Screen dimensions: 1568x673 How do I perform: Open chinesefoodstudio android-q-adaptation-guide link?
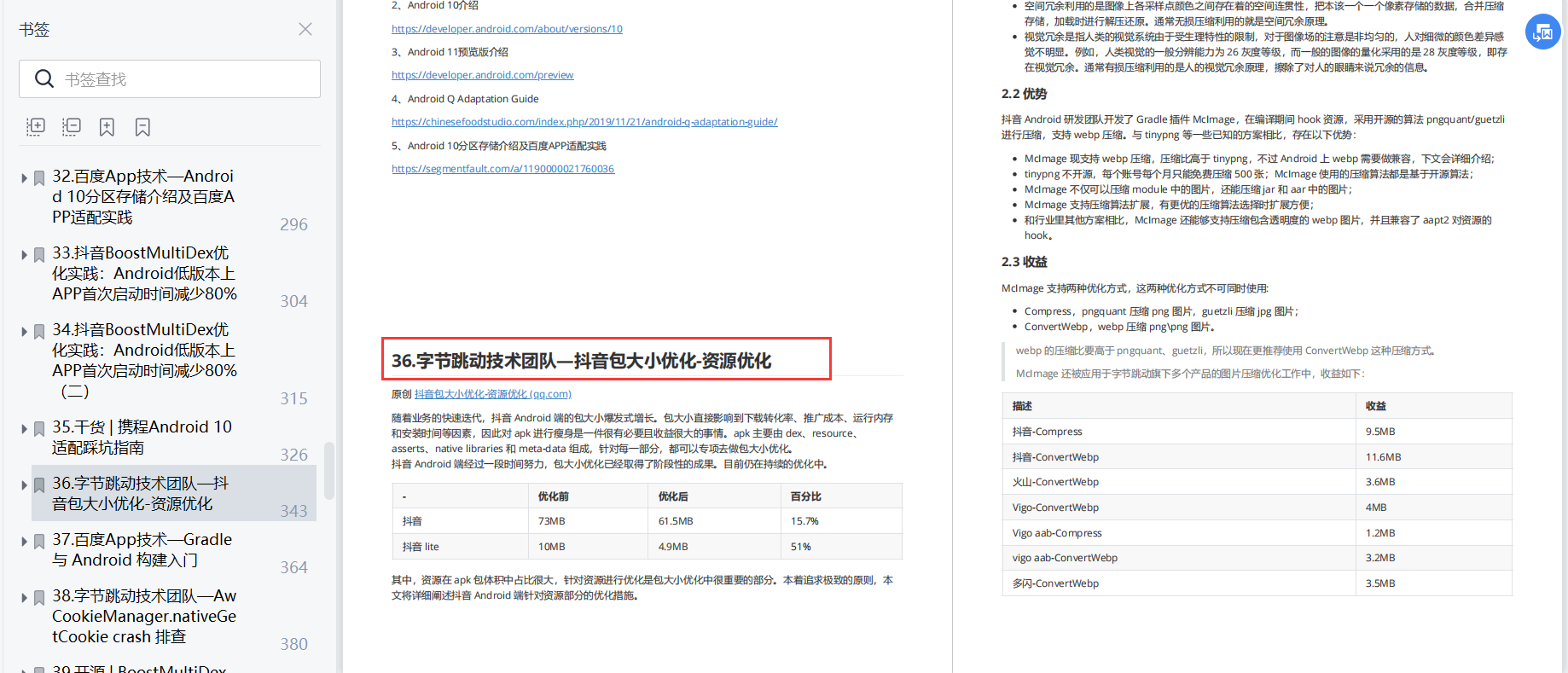(x=584, y=122)
